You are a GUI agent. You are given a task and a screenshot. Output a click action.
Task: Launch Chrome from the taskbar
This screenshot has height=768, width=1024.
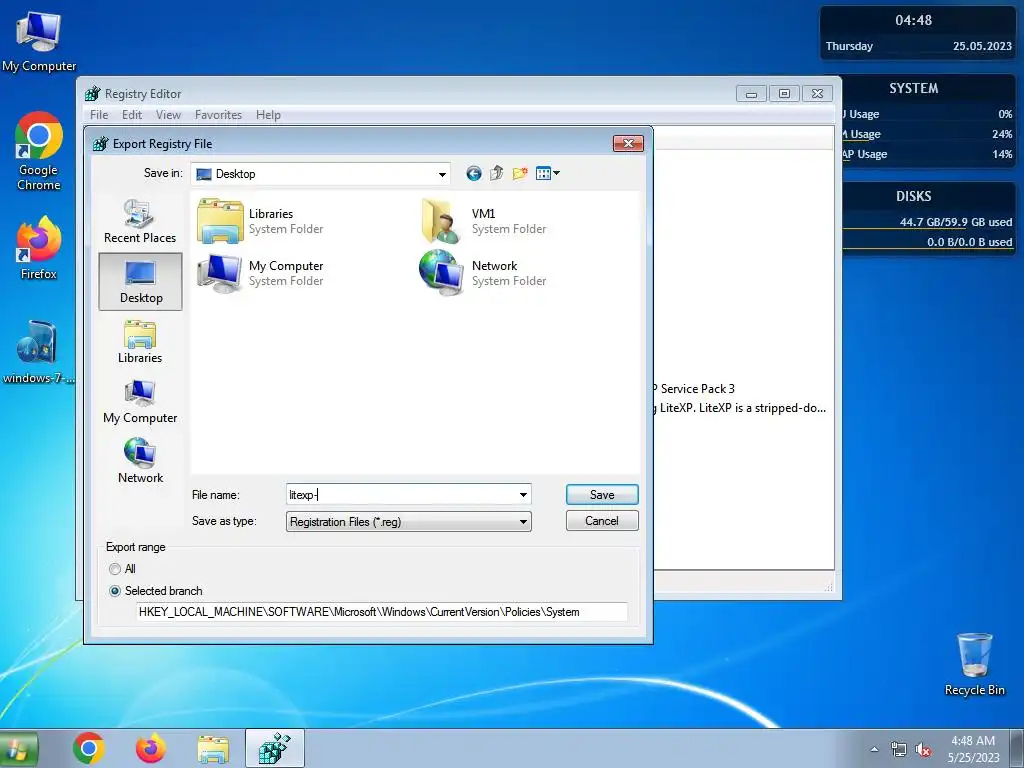89,748
